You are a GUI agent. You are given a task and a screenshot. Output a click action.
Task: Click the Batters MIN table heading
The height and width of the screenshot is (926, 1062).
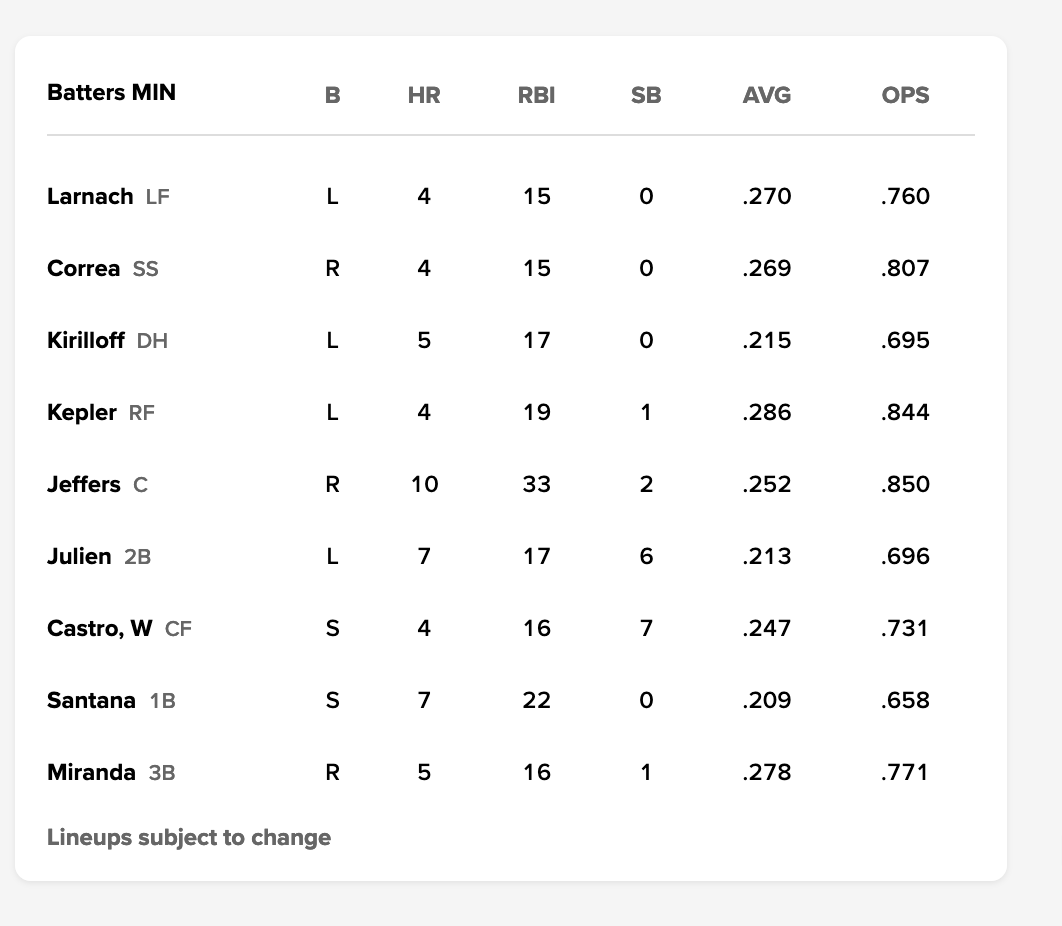(111, 93)
